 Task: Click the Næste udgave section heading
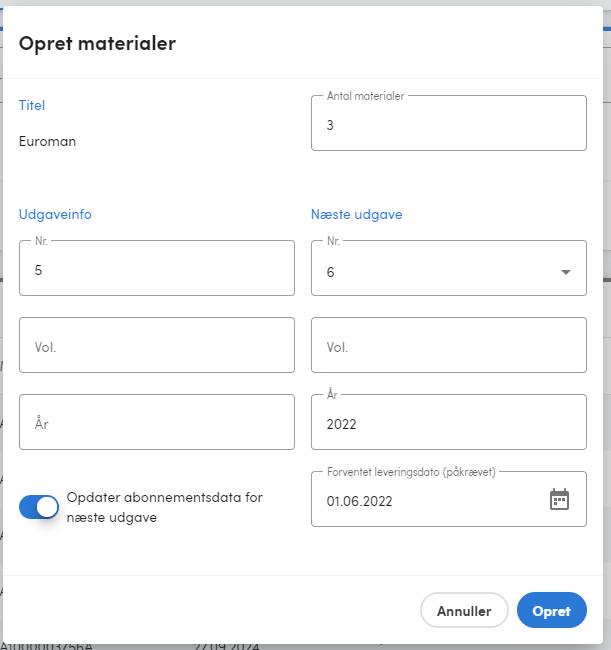(x=356, y=214)
